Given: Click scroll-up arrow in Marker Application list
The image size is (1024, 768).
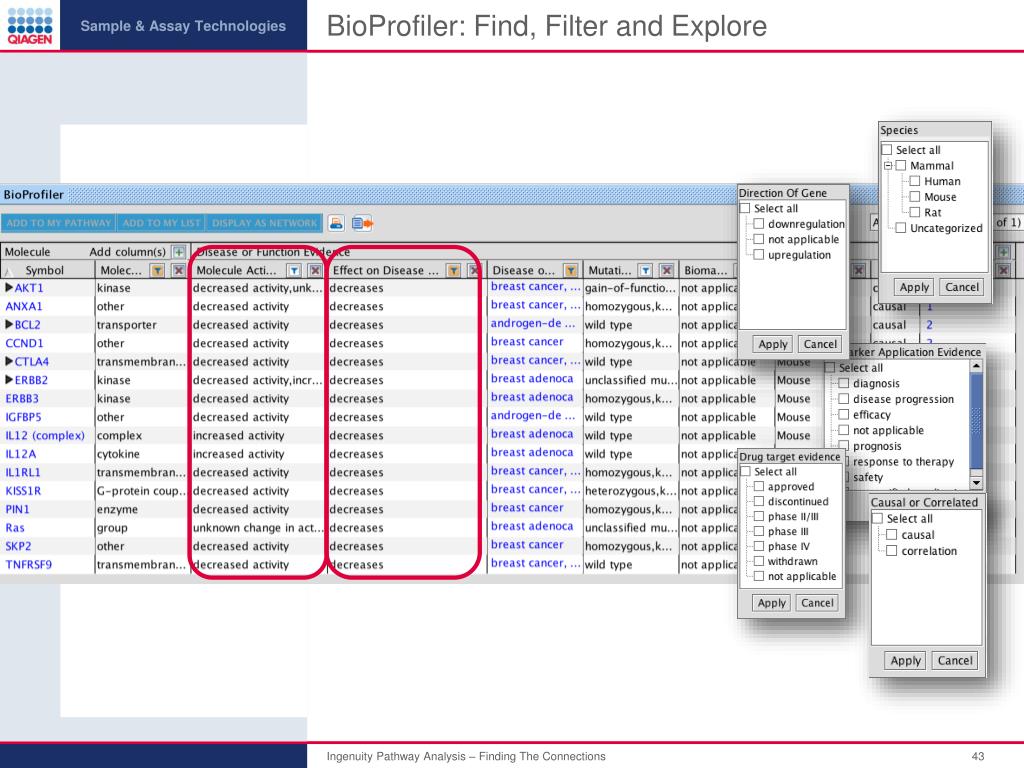Looking at the screenshot, I should point(976,366).
